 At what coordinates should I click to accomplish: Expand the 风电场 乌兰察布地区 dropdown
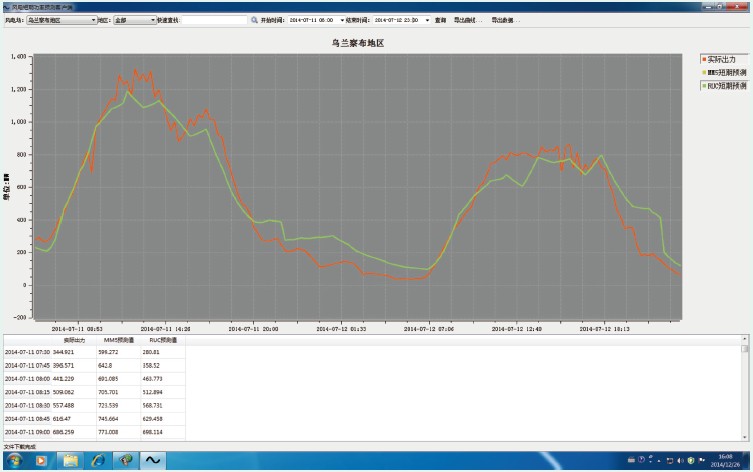point(94,20)
